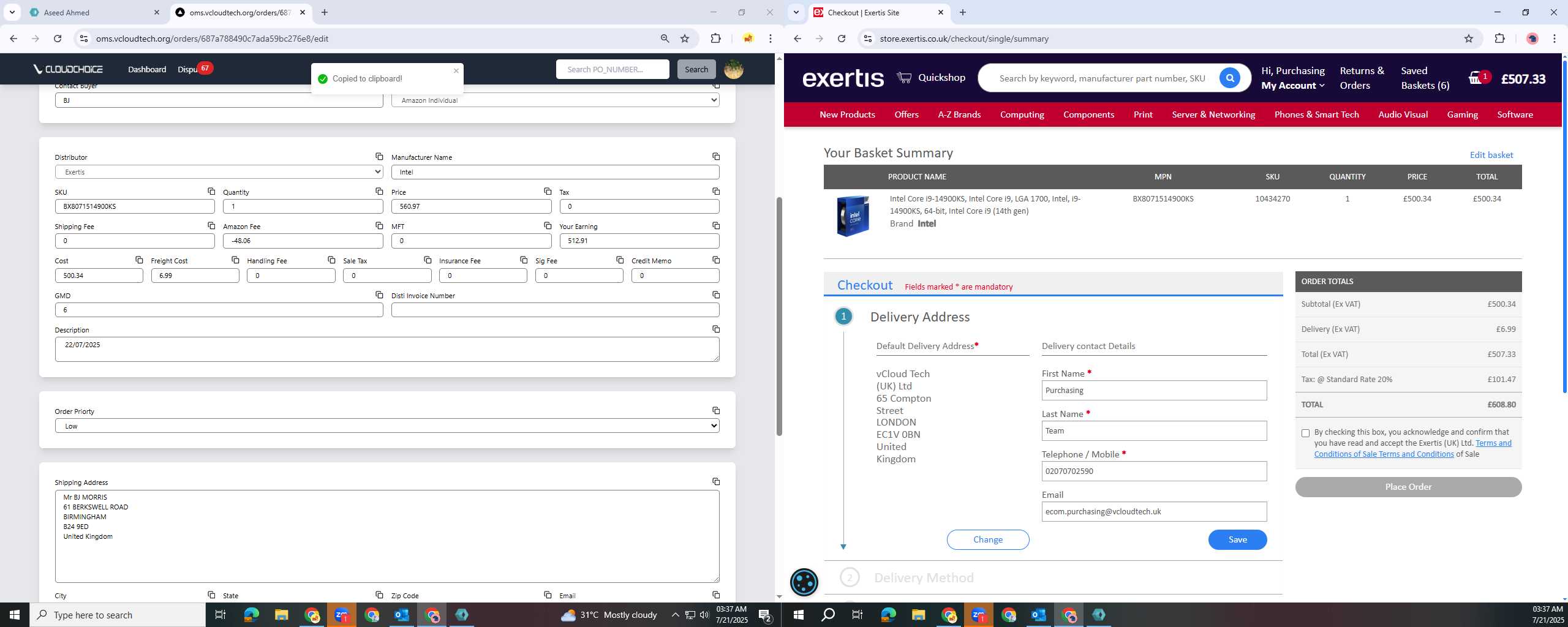The image size is (1568, 627).
Task: Open the CloudChoice user avatar
Action: click(x=733, y=69)
